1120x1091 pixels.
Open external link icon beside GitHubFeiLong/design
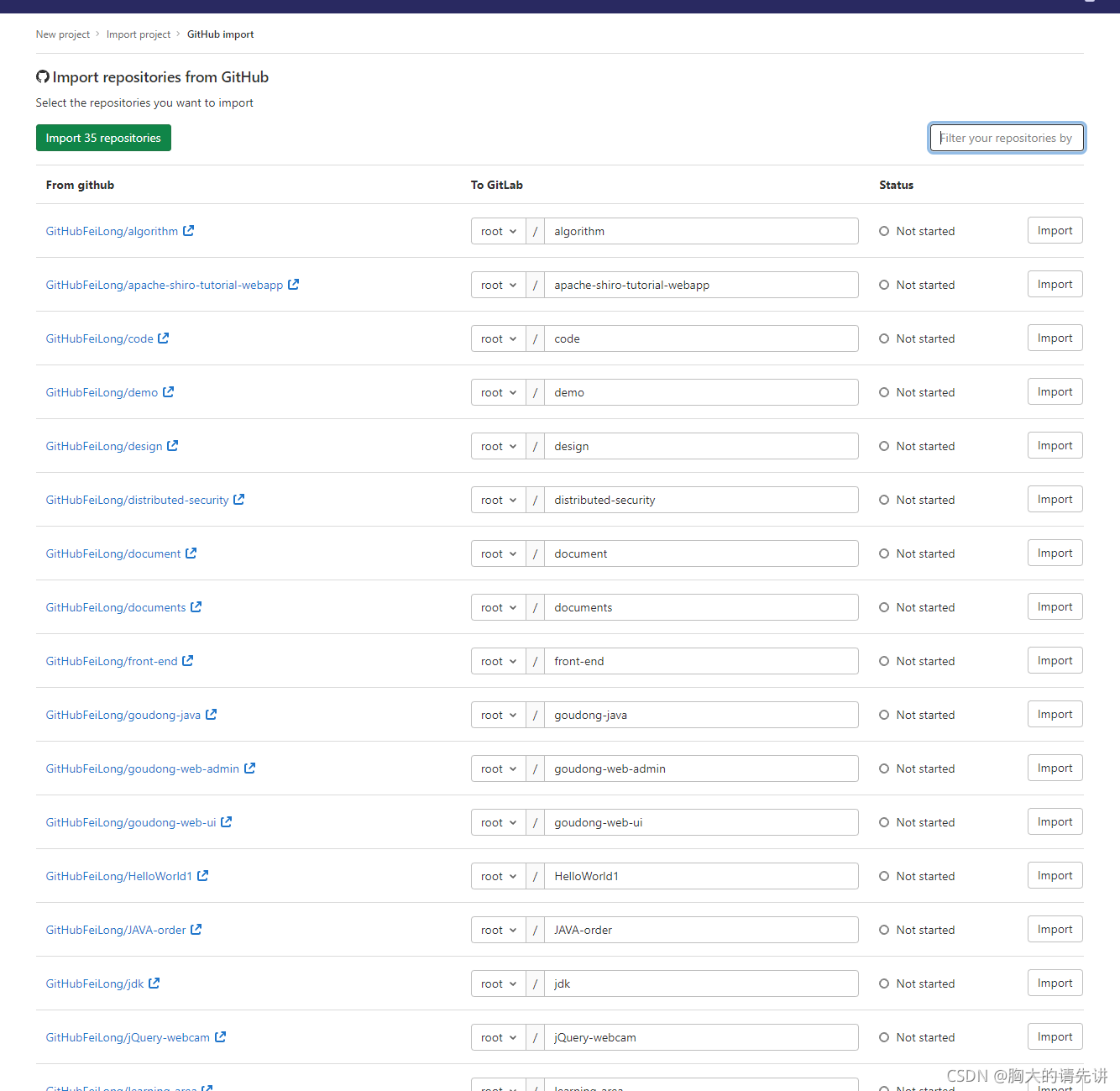[173, 445]
